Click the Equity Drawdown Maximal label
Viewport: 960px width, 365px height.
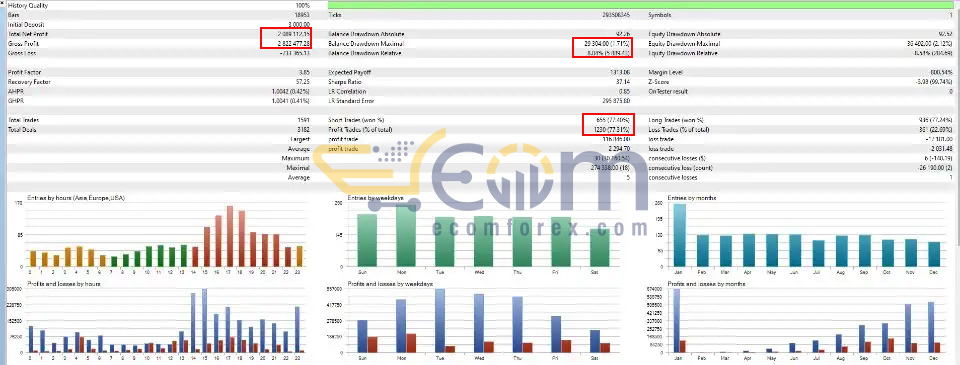pos(684,44)
